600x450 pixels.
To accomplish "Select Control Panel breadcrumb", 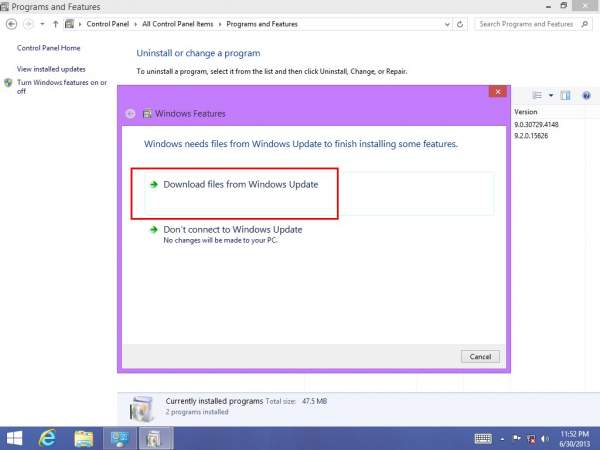I will [x=108, y=24].
